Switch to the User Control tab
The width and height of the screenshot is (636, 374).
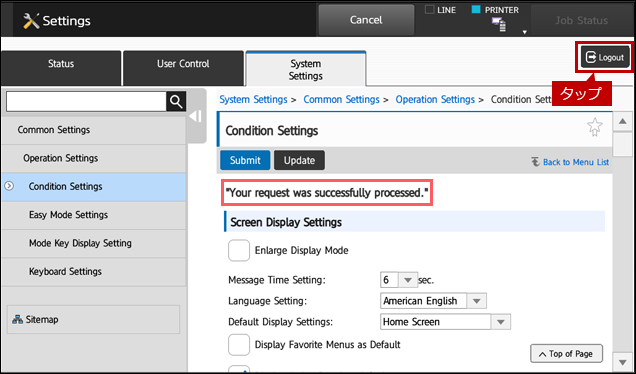[x=183, y=68]
